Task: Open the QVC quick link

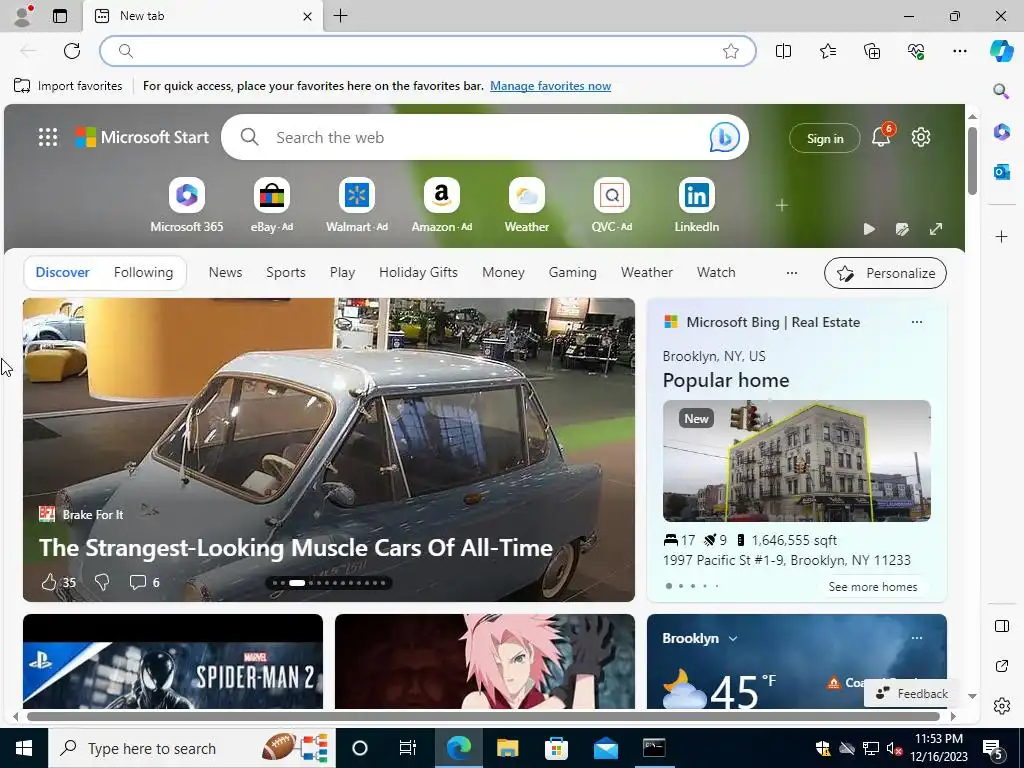Action: [611, 205]
